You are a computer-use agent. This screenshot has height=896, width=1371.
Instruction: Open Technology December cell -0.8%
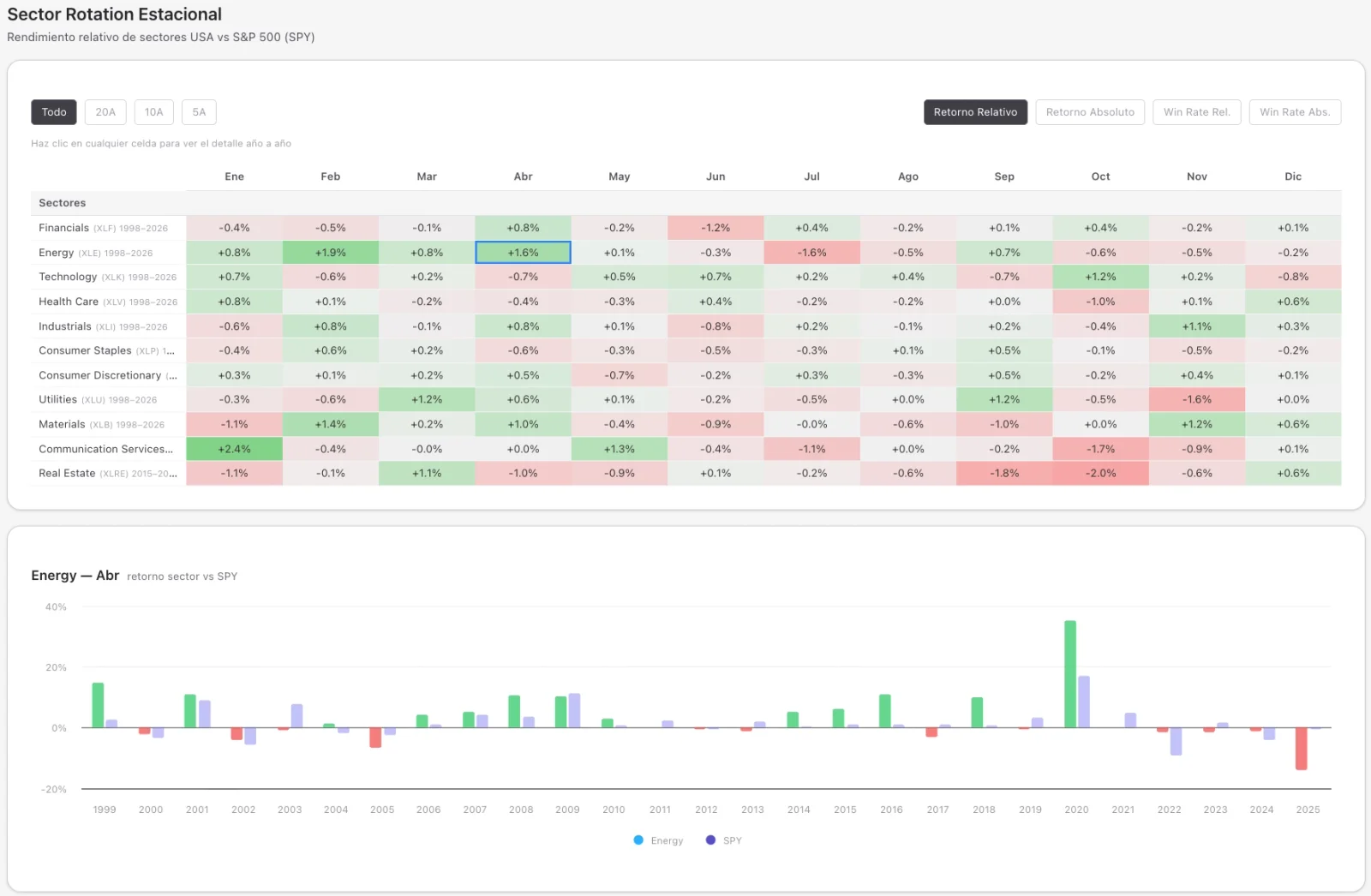tap(1293, 278)
